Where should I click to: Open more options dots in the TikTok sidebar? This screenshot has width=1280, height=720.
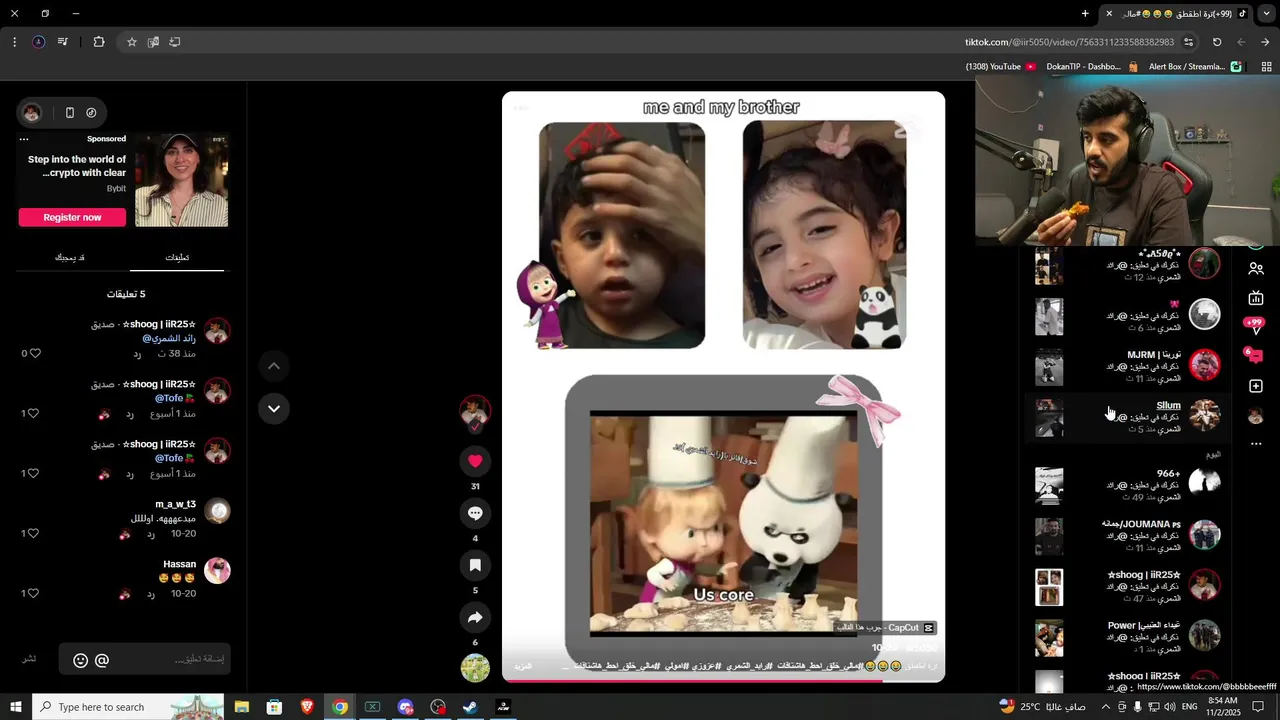[1256, 443]
